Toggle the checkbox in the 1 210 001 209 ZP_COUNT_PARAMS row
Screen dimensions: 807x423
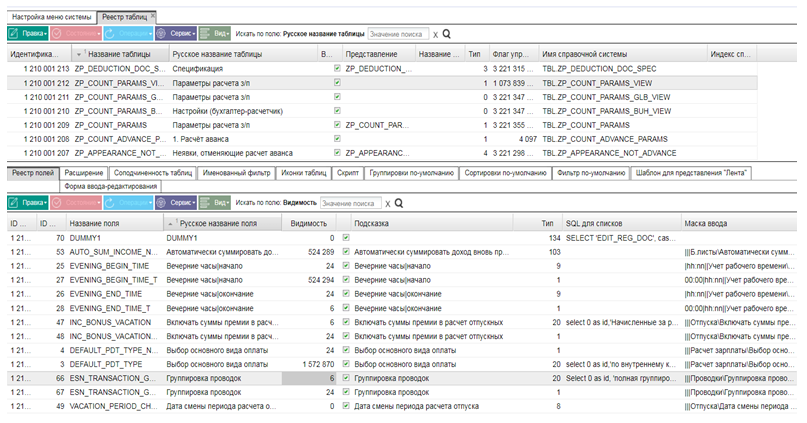pyautogui.click(x=337, y=125)
